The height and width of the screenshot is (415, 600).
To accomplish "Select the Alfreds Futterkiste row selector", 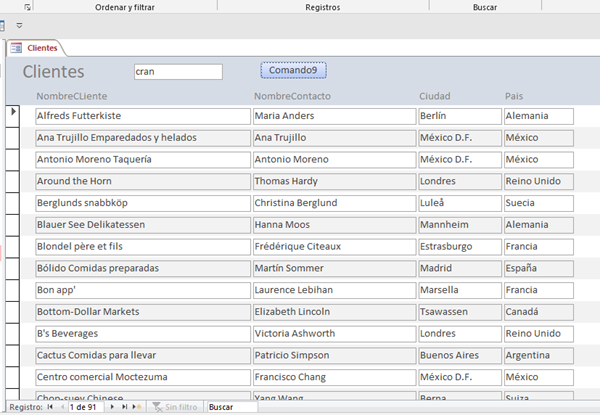I will click(x=13, y=116).
